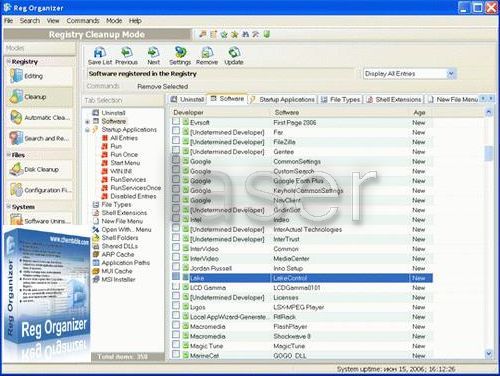Select the Editing mode icon

(16, 76)
